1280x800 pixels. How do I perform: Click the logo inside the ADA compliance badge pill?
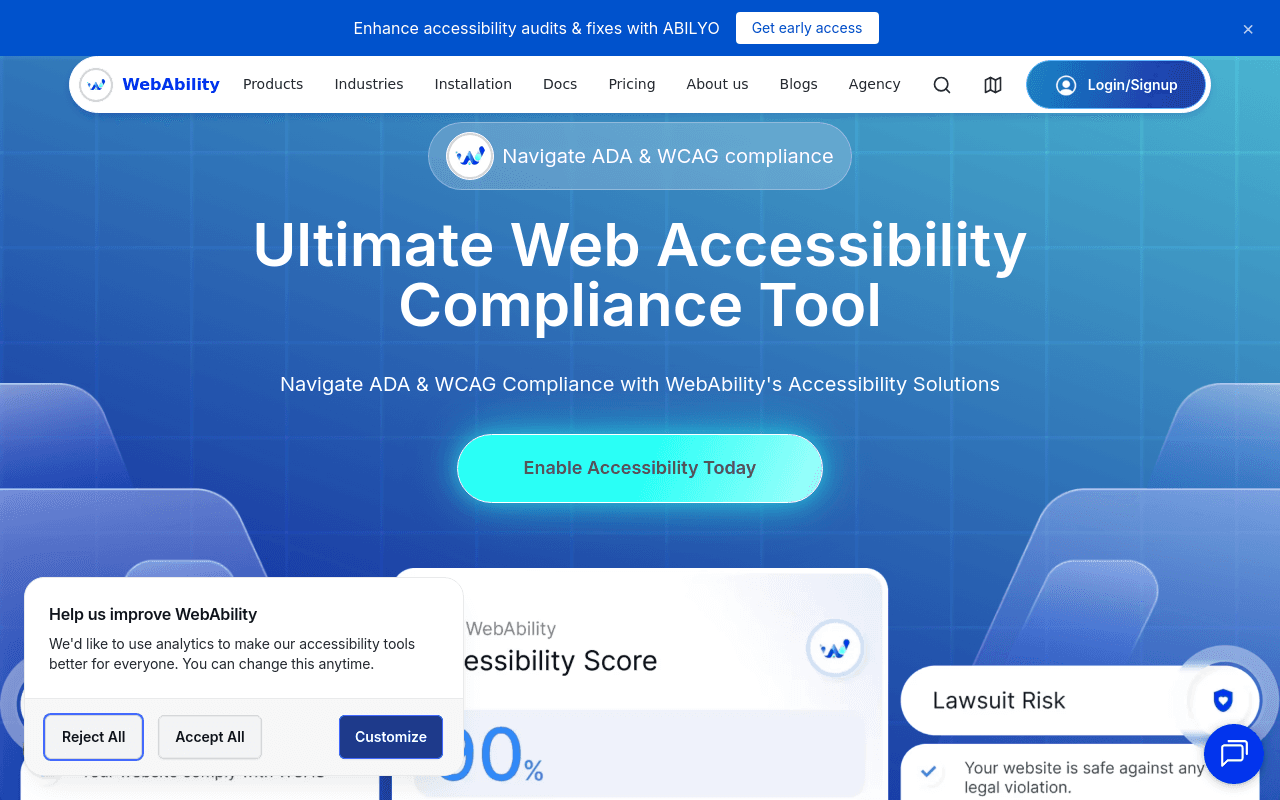click(x=470, y=156)
